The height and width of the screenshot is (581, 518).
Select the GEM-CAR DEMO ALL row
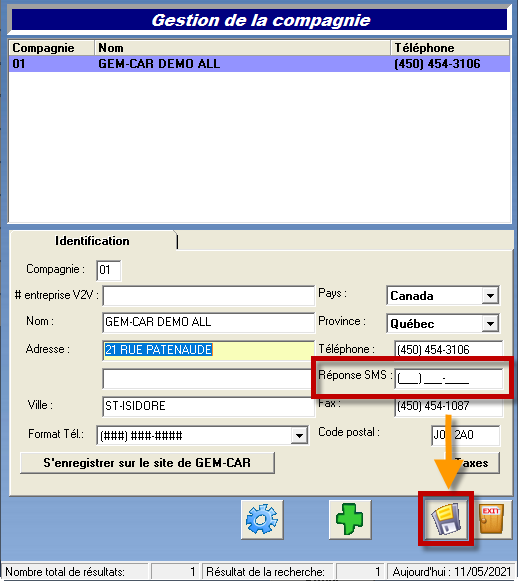pyautogui.click(x=259, y=64)
